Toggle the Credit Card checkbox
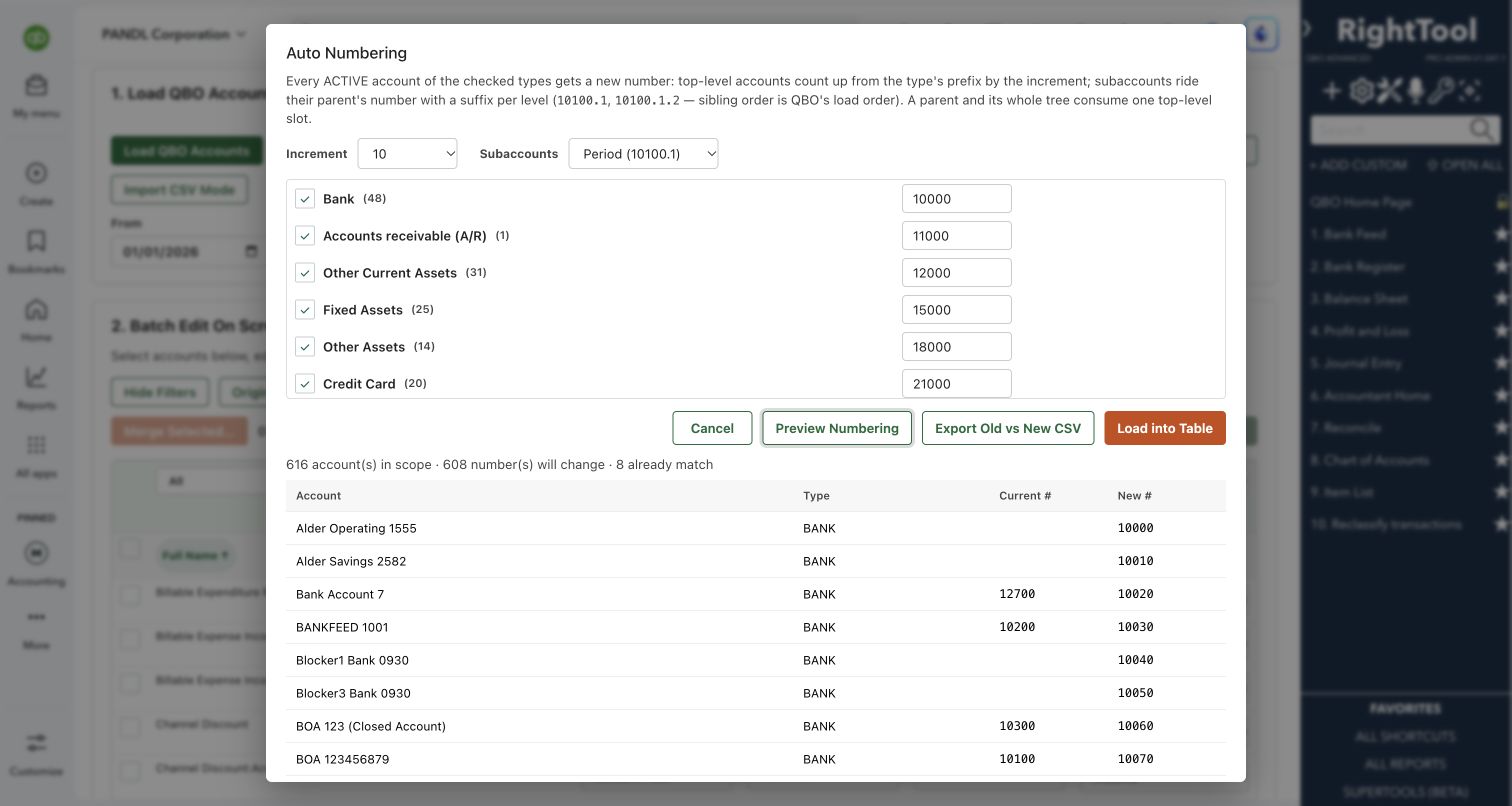 tap(305, 384)
